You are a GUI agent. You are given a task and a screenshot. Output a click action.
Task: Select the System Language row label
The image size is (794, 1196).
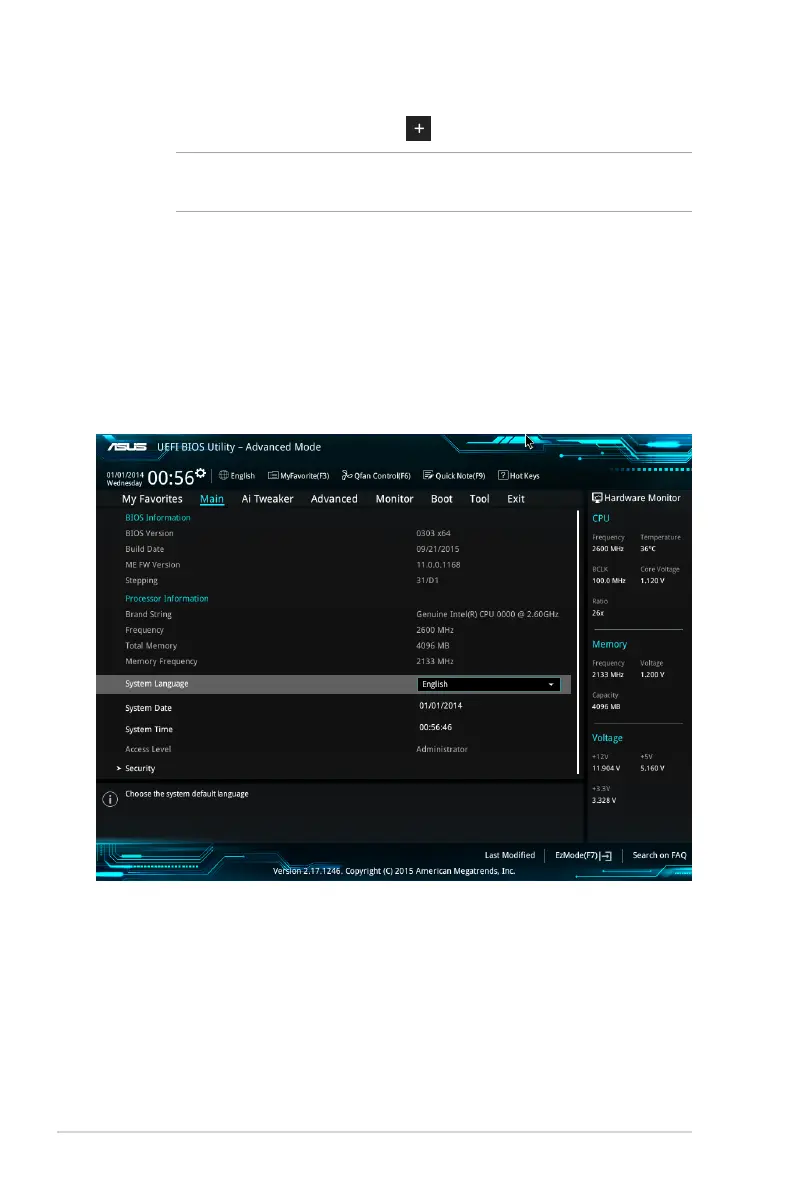[157, 683]
